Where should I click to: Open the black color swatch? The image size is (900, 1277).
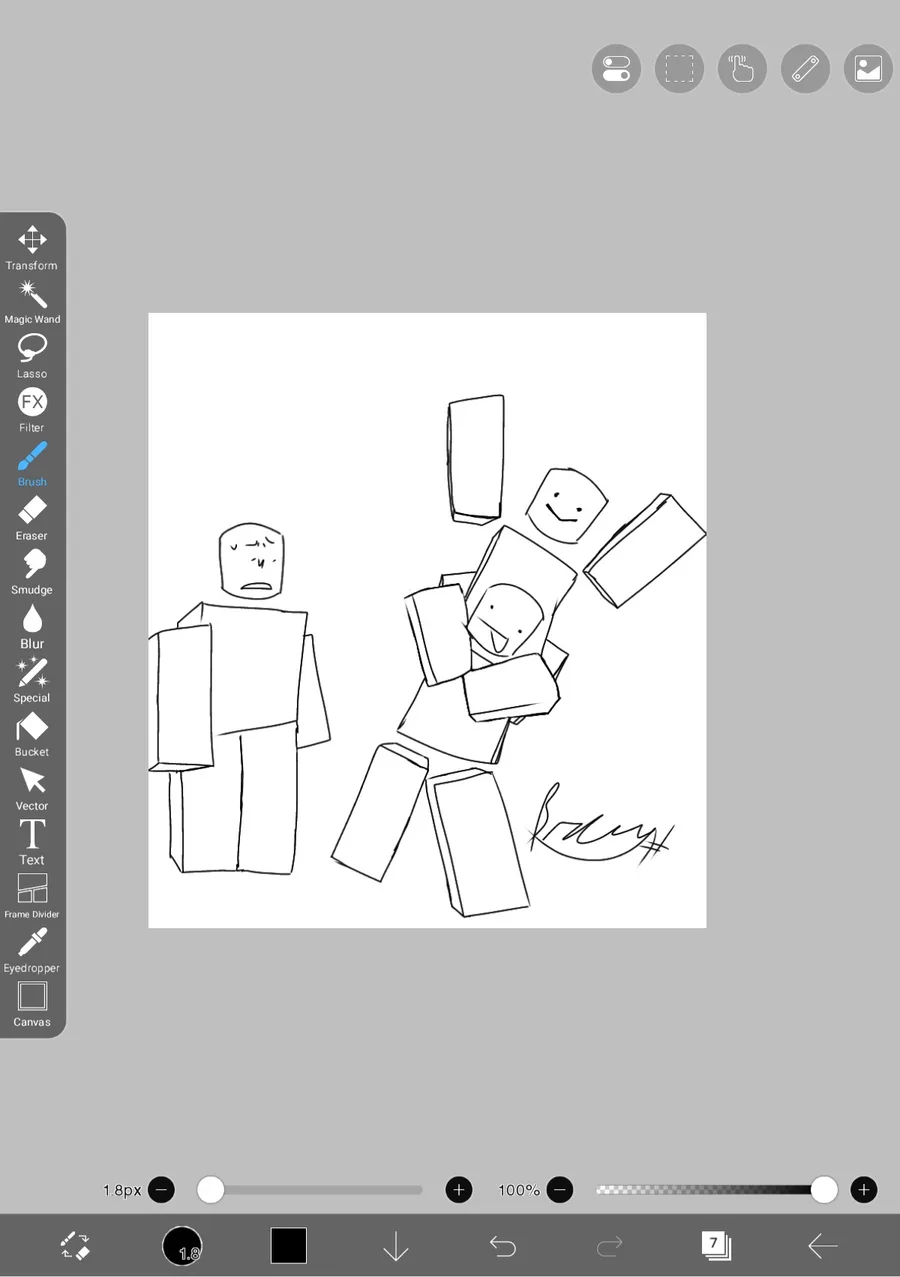(289, 1245)
